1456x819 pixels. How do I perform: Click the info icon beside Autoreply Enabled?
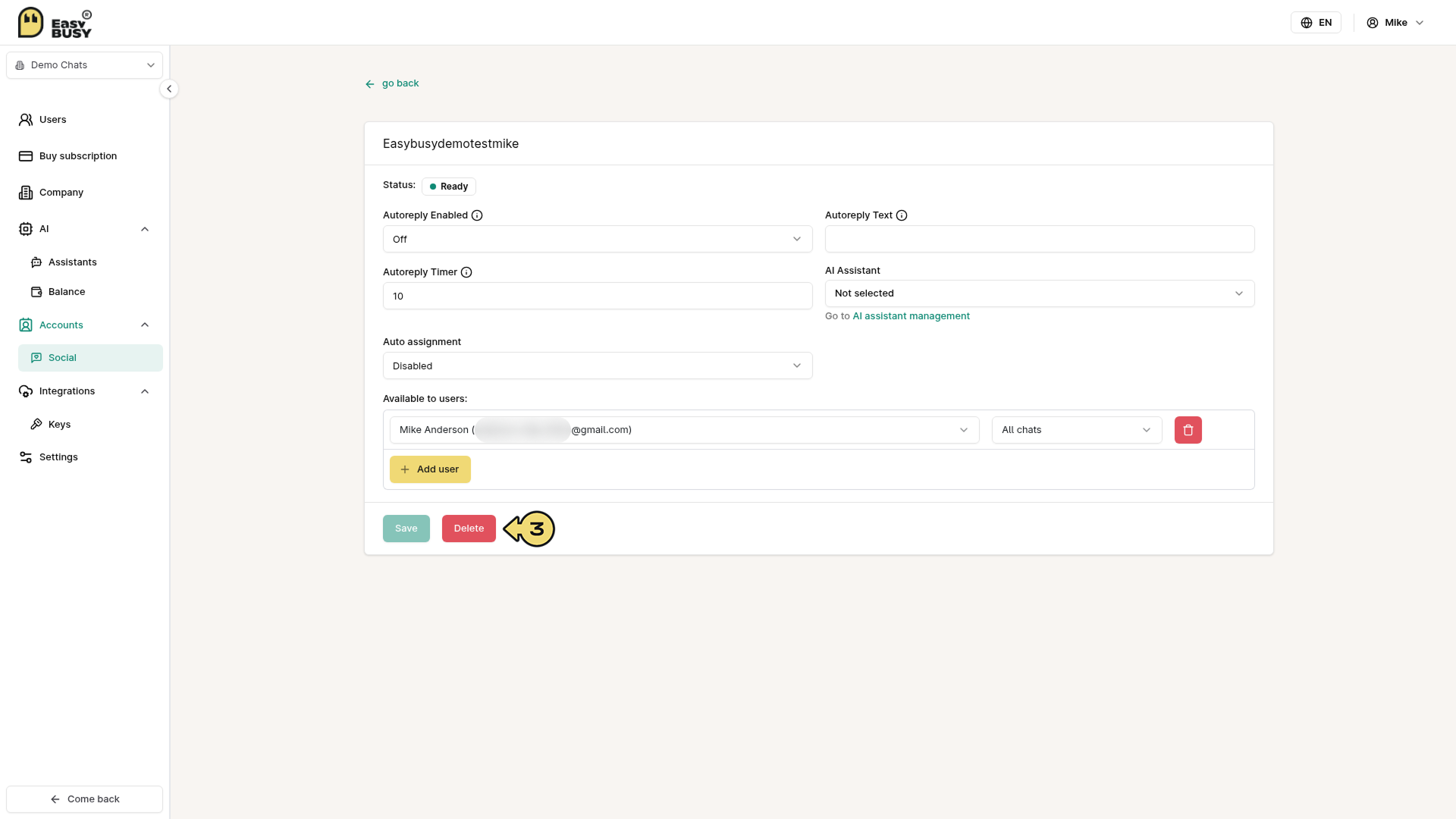point(477,215)
